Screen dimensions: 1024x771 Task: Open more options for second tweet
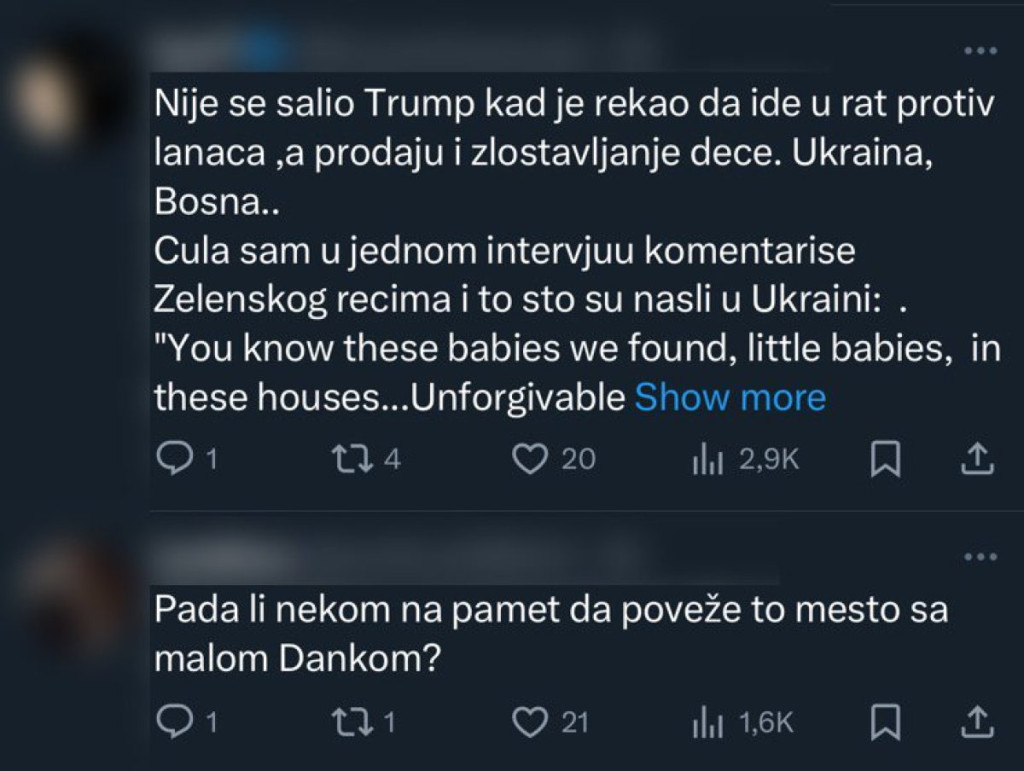978,556
